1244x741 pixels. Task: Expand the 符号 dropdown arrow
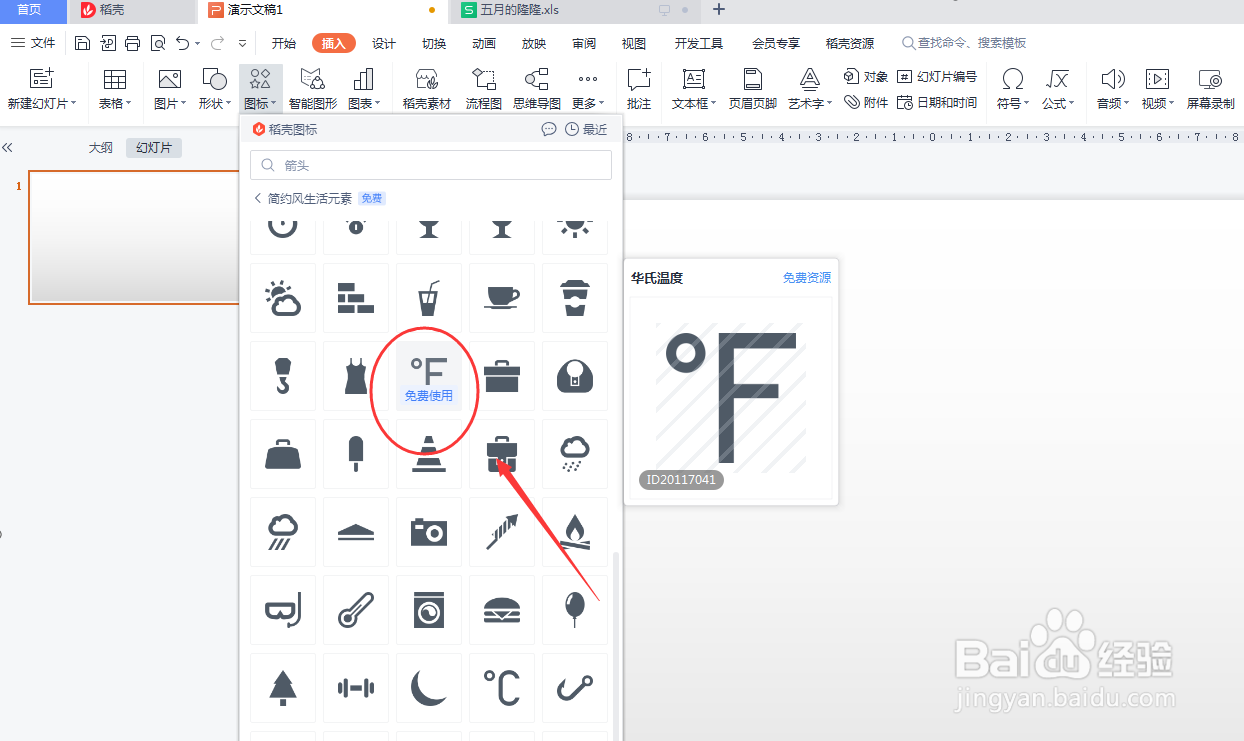tap(1027, 104)
